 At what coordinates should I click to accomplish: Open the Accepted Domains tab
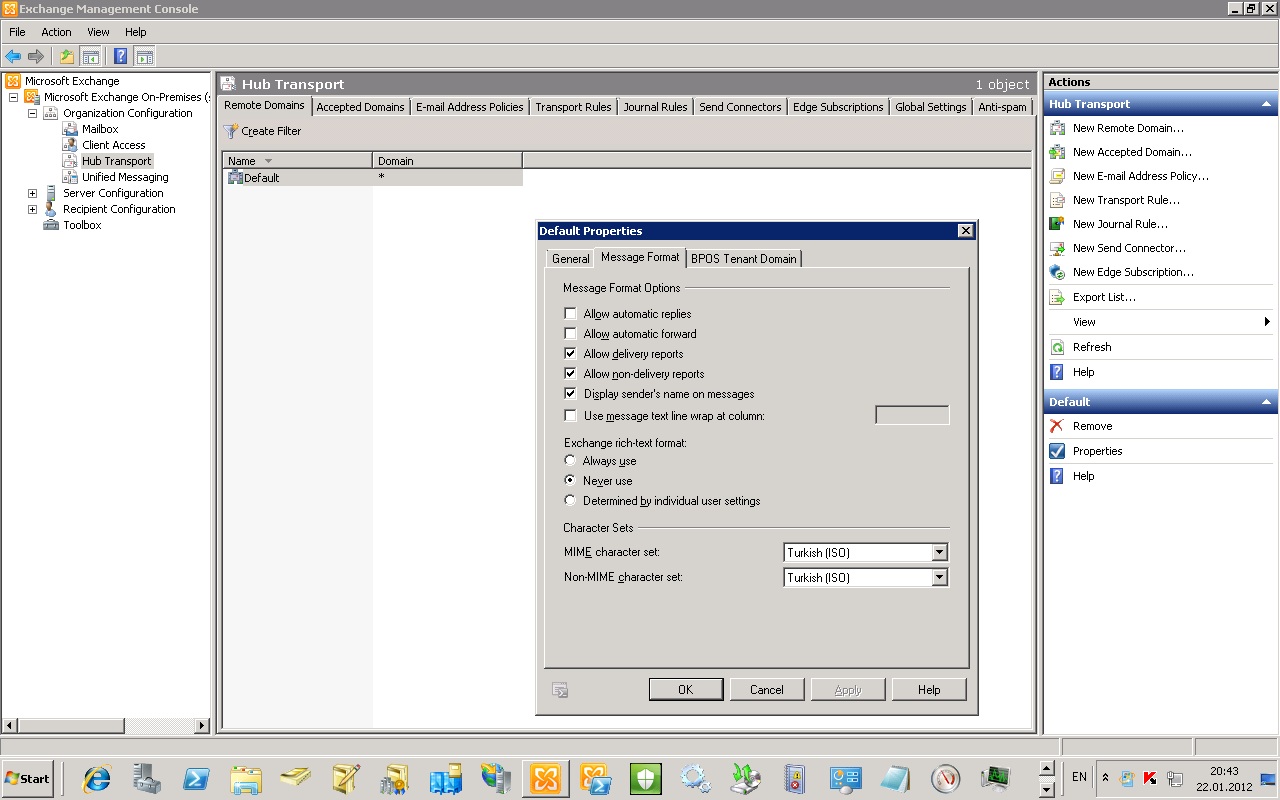361,107
